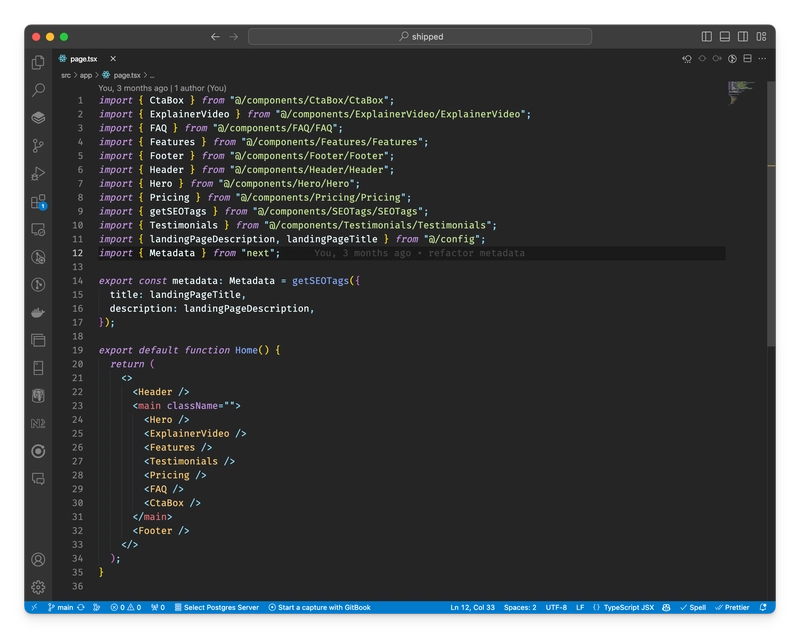The width and height of the screenshot is (800, 638).
Task: Expand app breadcrumb segment
Action: pyautogui.click(x=86, y=75)
